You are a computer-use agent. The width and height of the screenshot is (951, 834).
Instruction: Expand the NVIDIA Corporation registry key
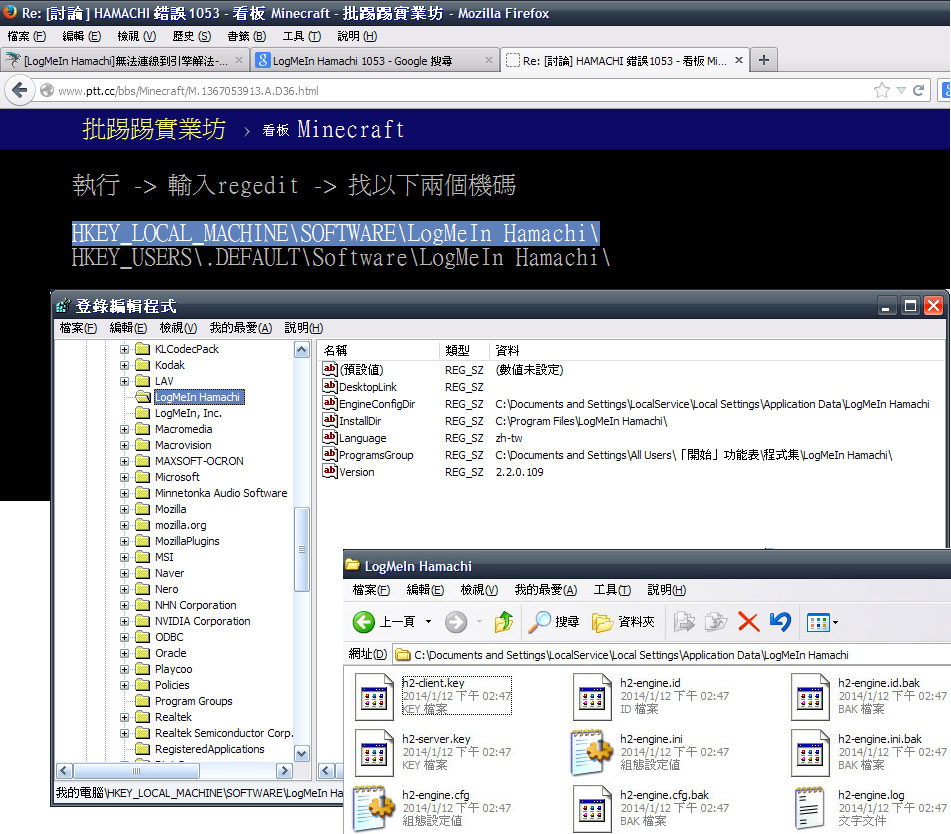pyautogui.click(x=124, y=622)
